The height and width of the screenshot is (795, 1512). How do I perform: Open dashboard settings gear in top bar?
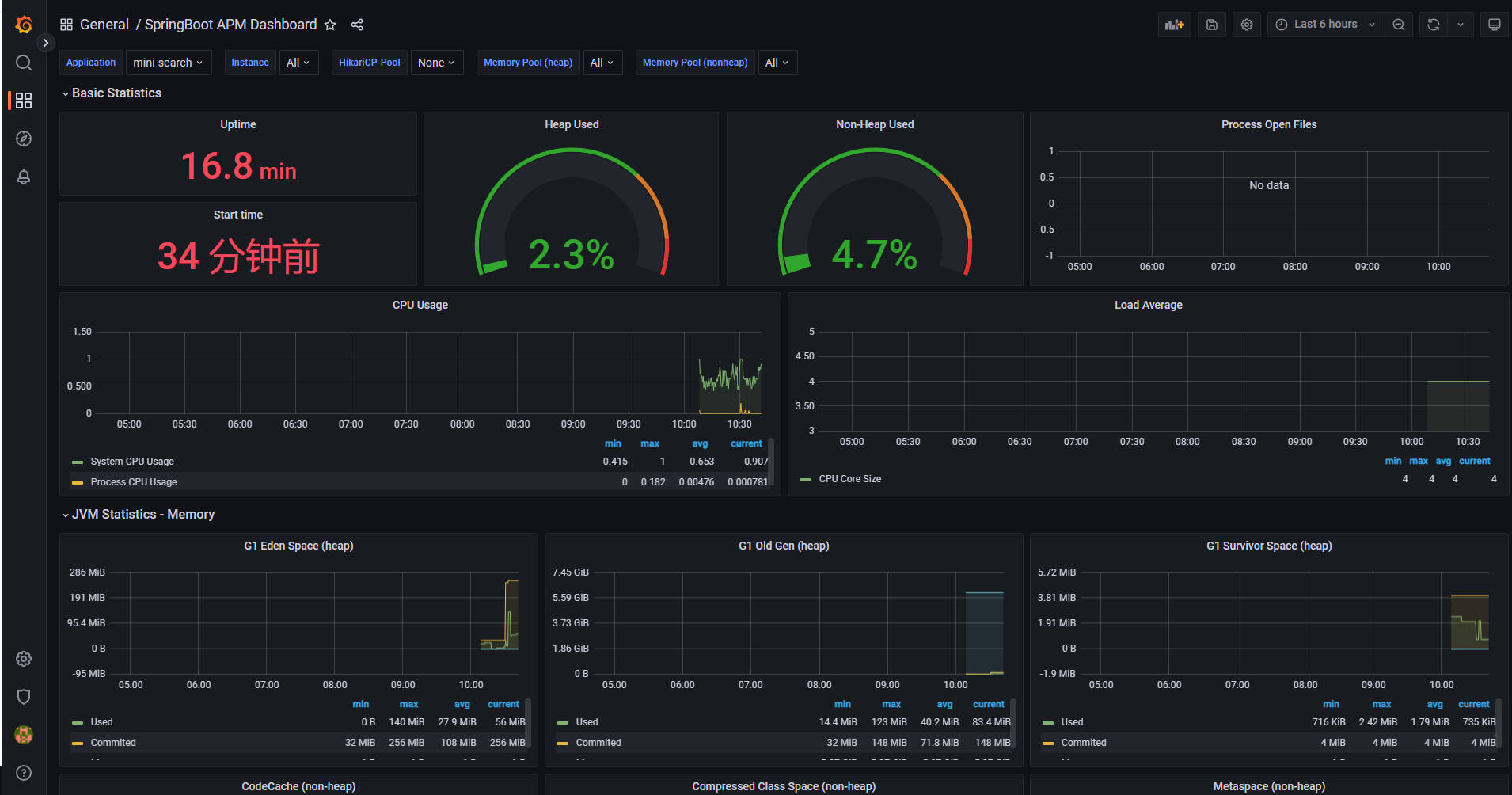[1247, 25]
